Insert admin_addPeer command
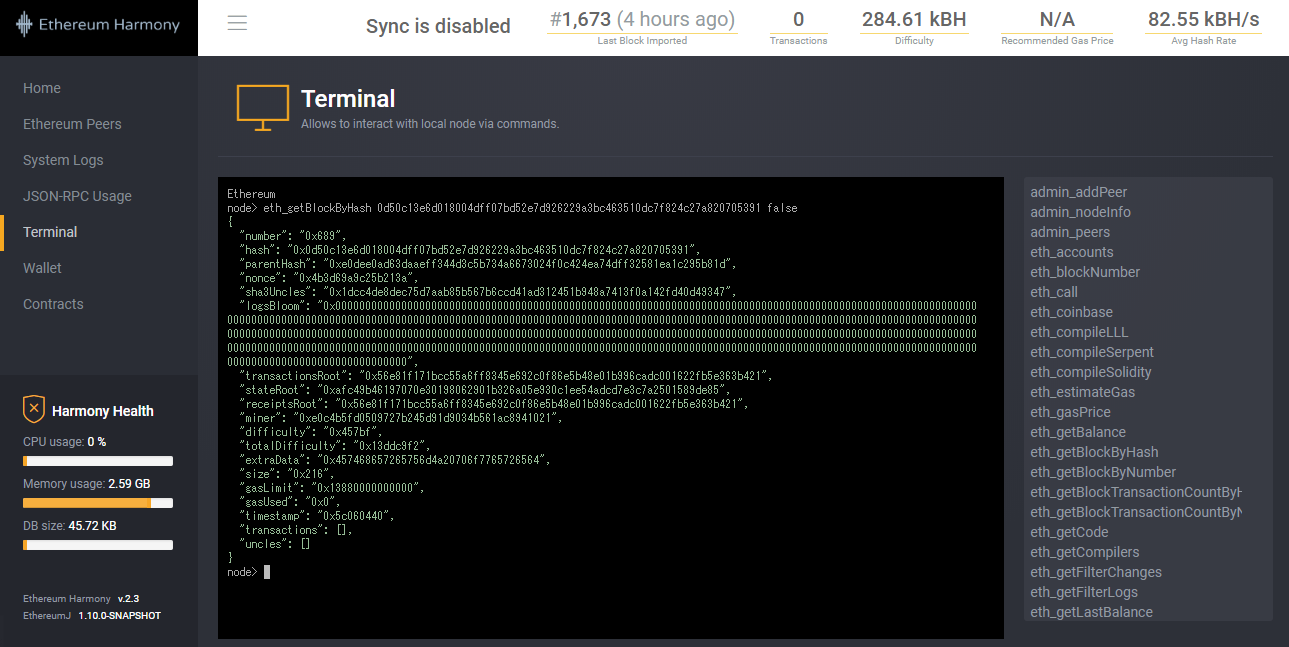This screenshot has height=647, width=1289. (1078, 192)
